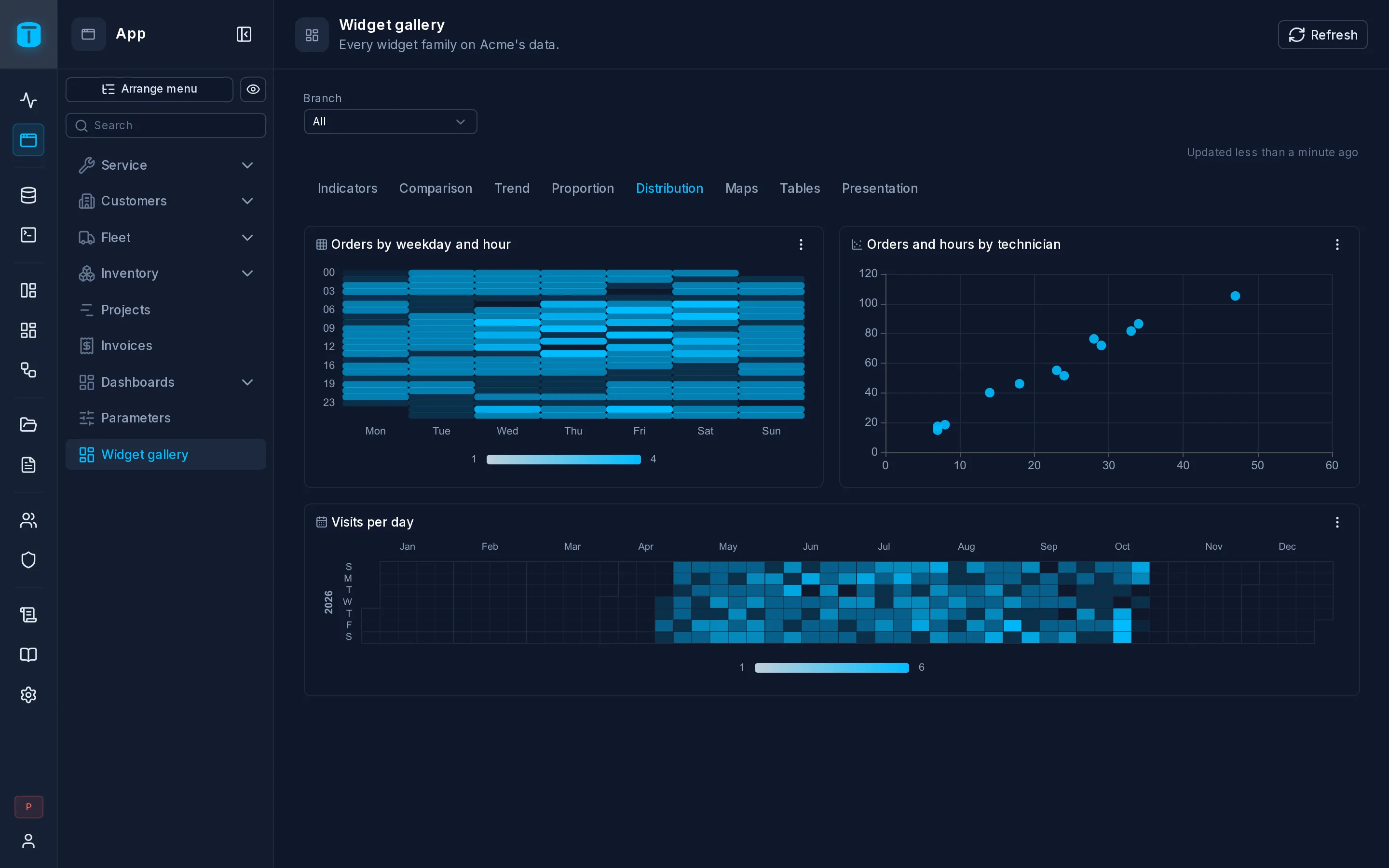Expand the Service menu section
1389x868 pixels.
click(x=166, y=165)
